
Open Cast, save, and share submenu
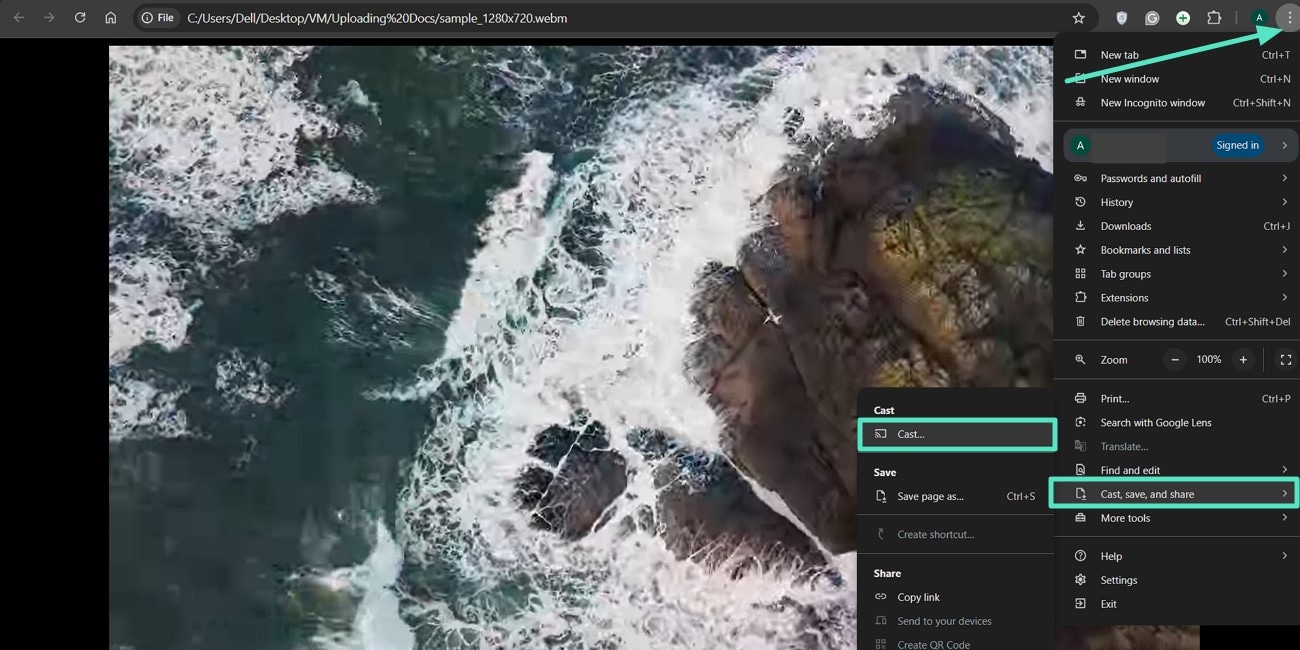1173,494
